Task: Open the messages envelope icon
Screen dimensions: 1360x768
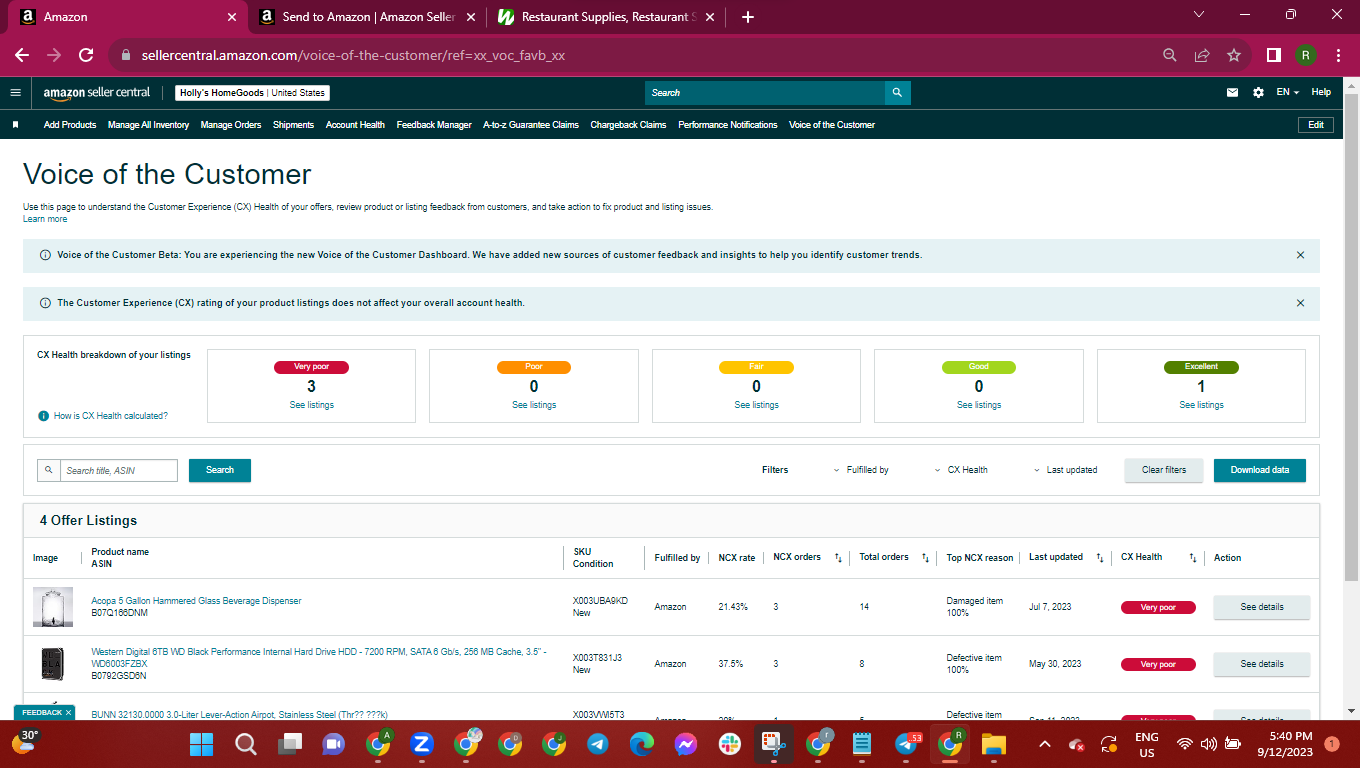Action: [1232, 93]
